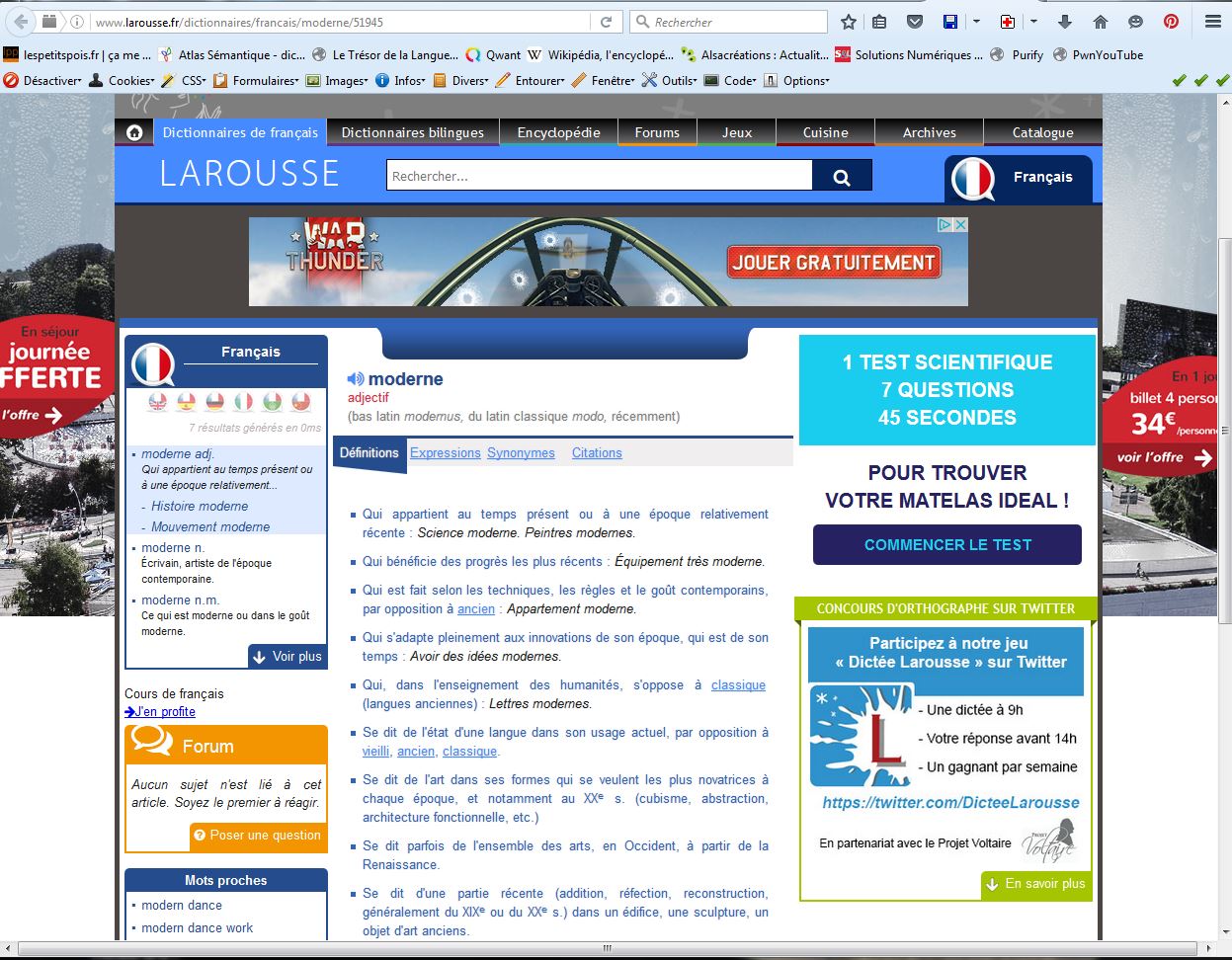Open the Qwant bookmark
The image size is (1232, 960).
(493, 55)
